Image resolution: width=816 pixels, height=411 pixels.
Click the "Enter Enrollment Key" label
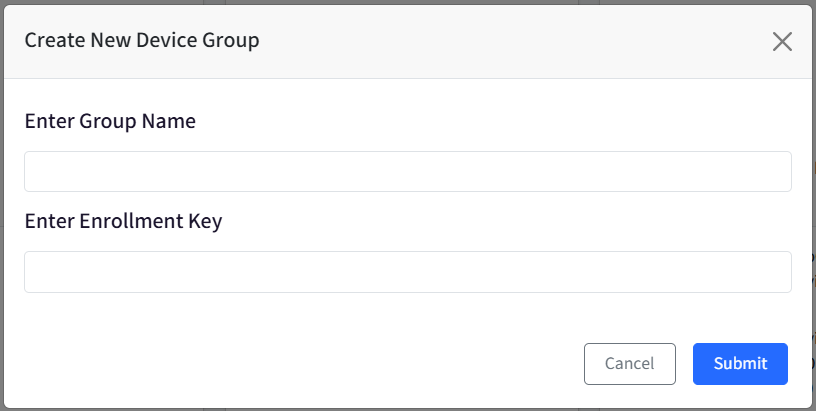click(123, 221)
